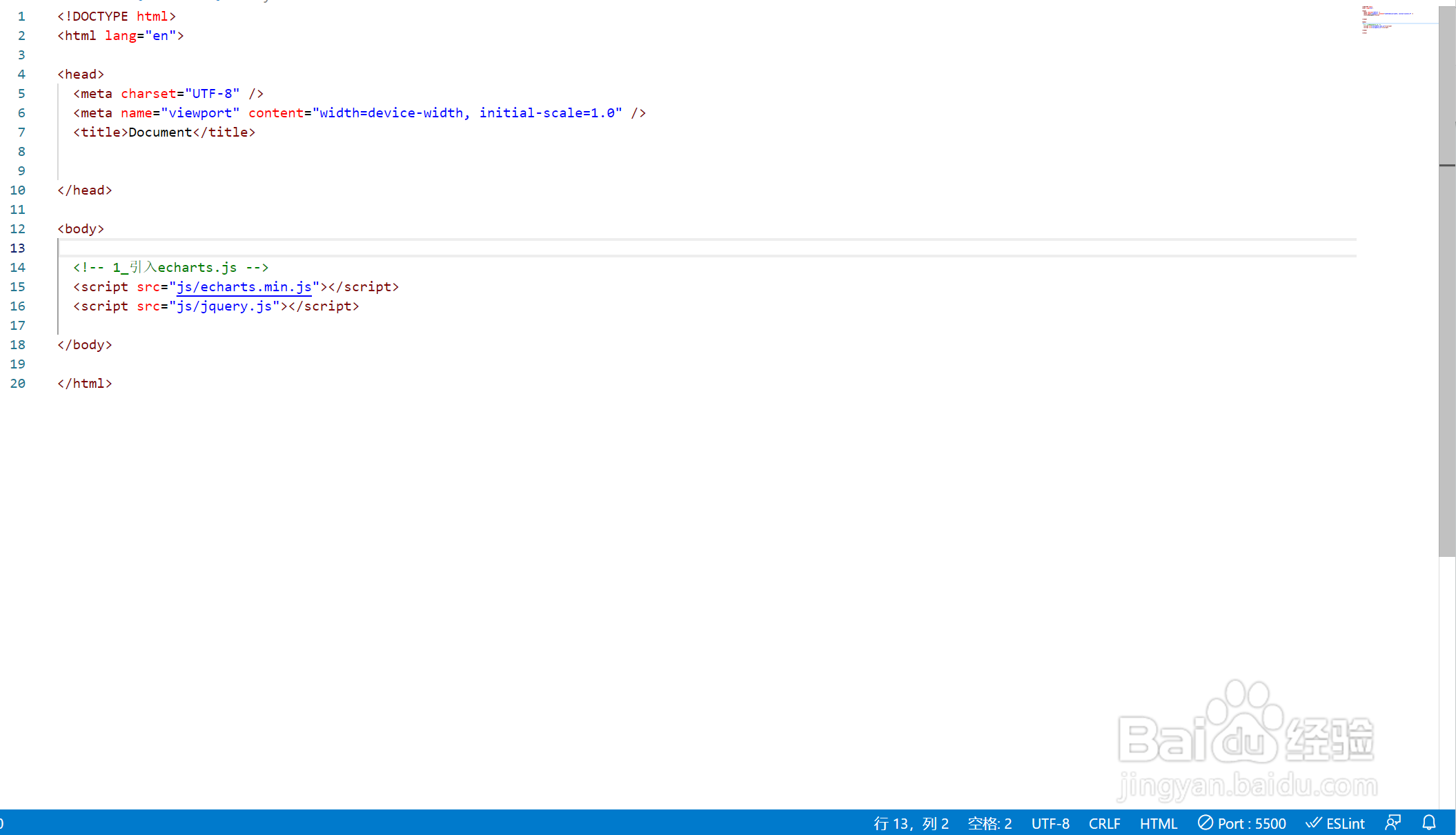
Task: Click the indentation setting 空格: 2
Action: [x=990, y=823]
